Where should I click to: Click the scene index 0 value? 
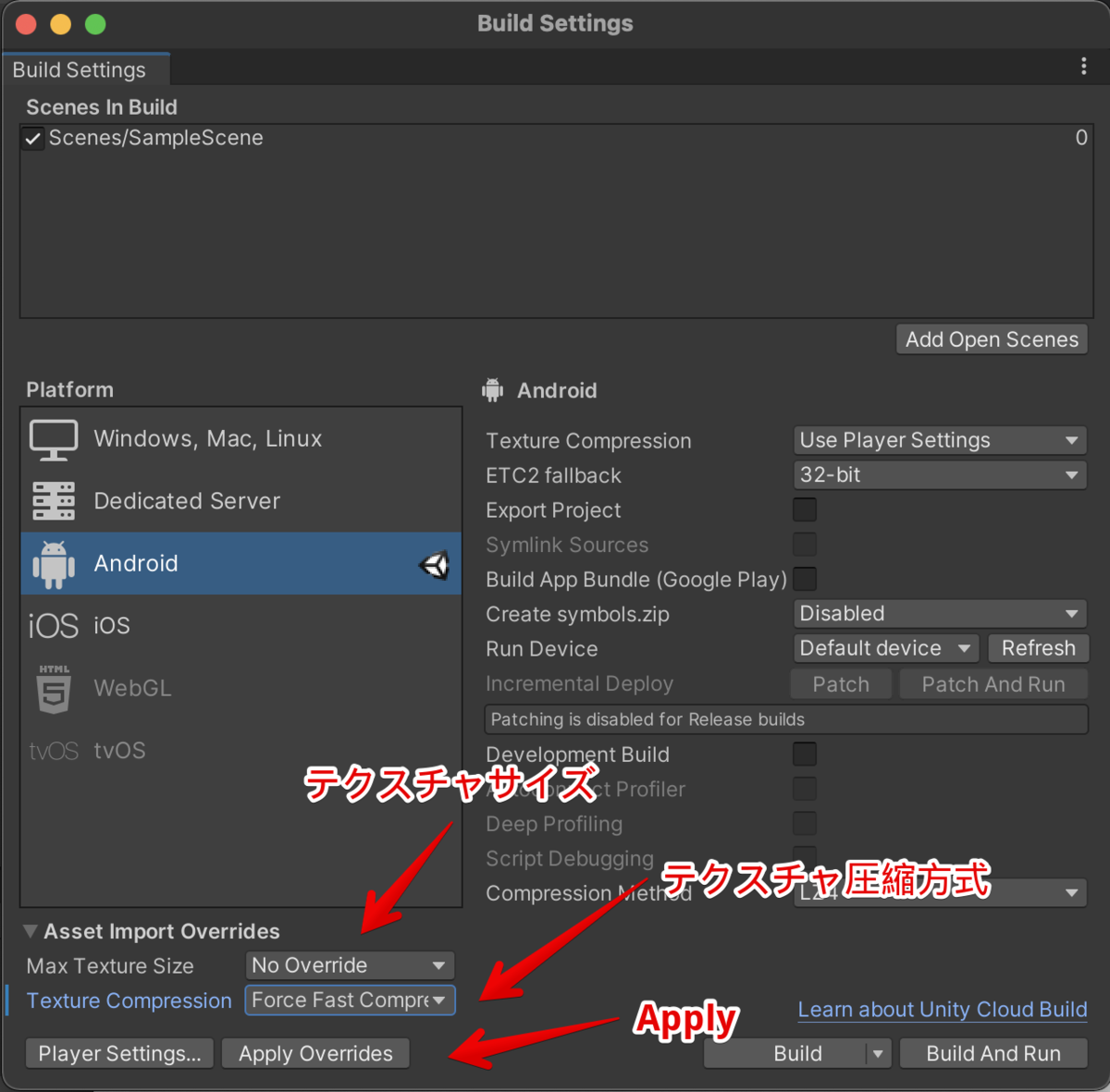1081,138
